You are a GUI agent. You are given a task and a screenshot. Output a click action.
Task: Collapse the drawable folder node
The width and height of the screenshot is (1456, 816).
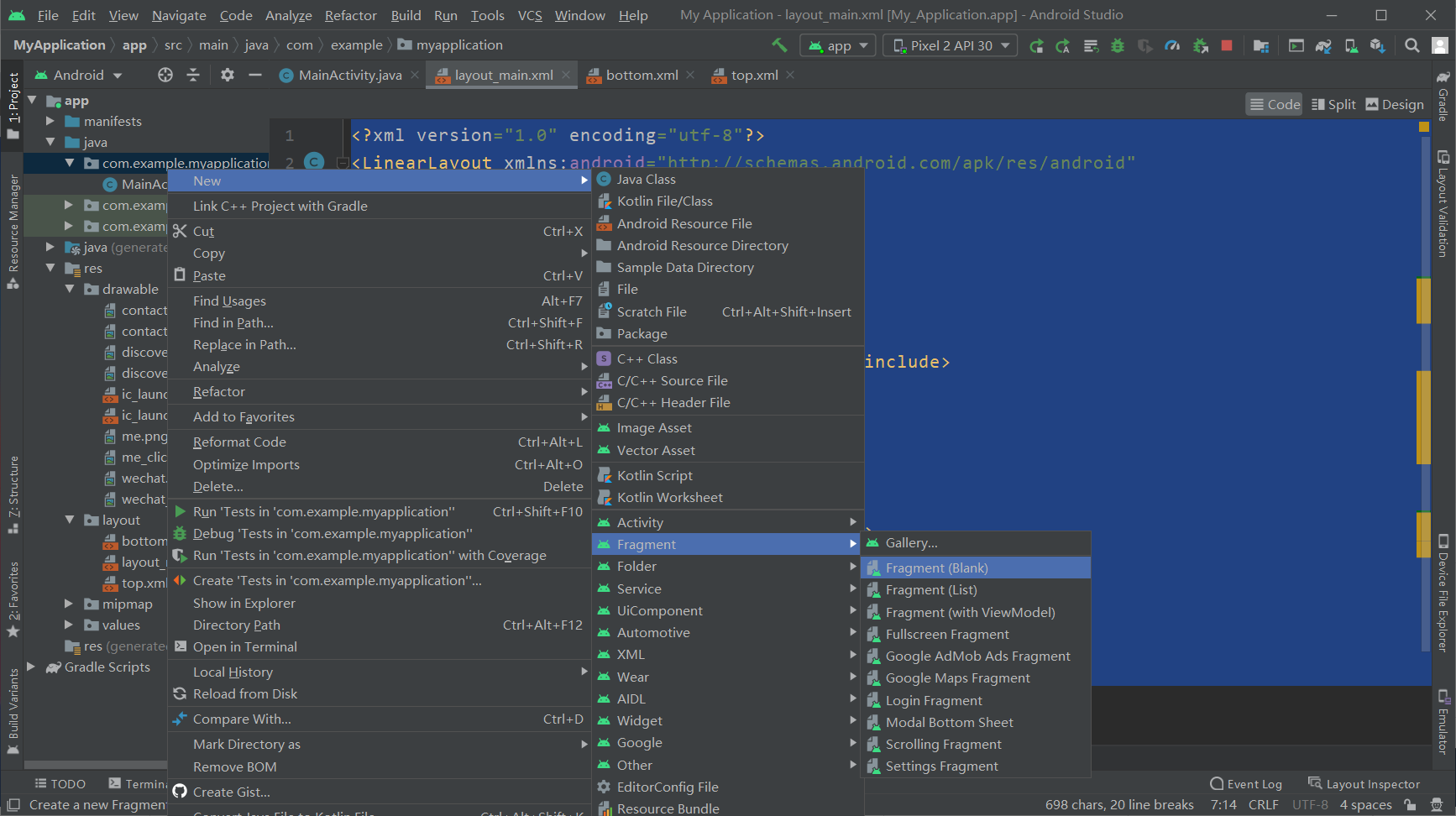(x=70, y=289)
